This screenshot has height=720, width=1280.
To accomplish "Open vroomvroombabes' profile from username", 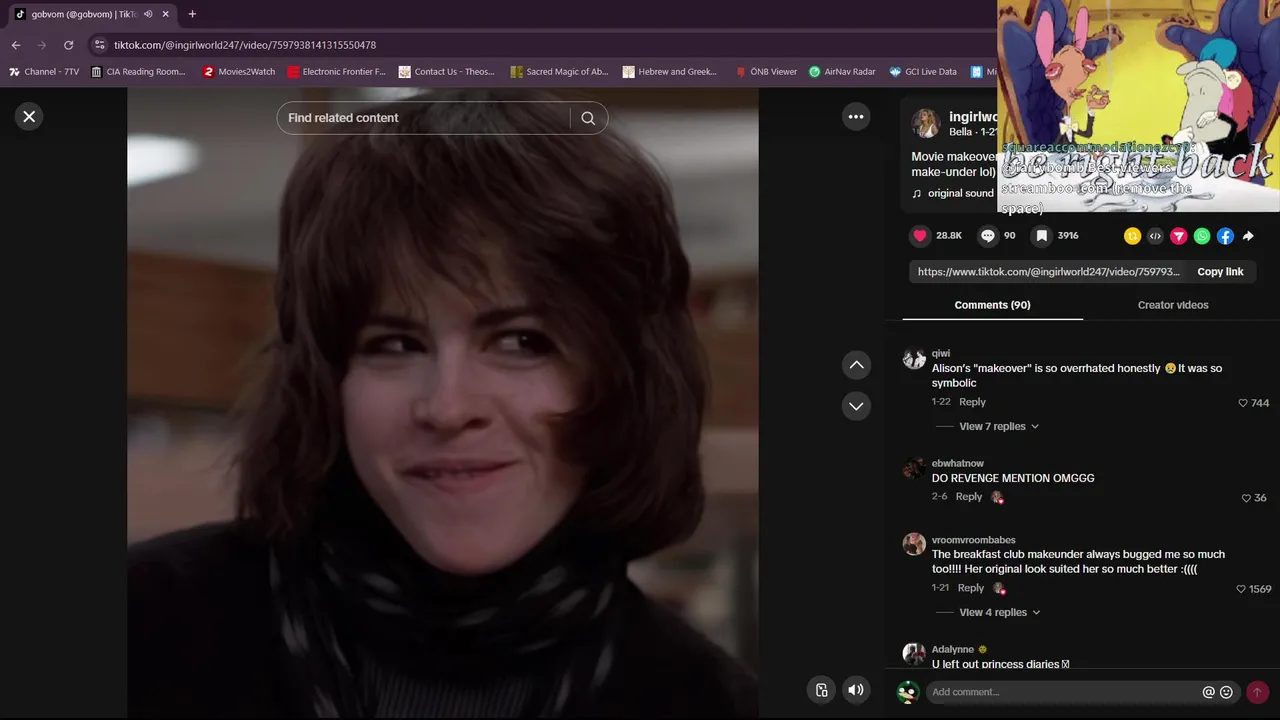I will pyautogui.click(x=974, y=540).
